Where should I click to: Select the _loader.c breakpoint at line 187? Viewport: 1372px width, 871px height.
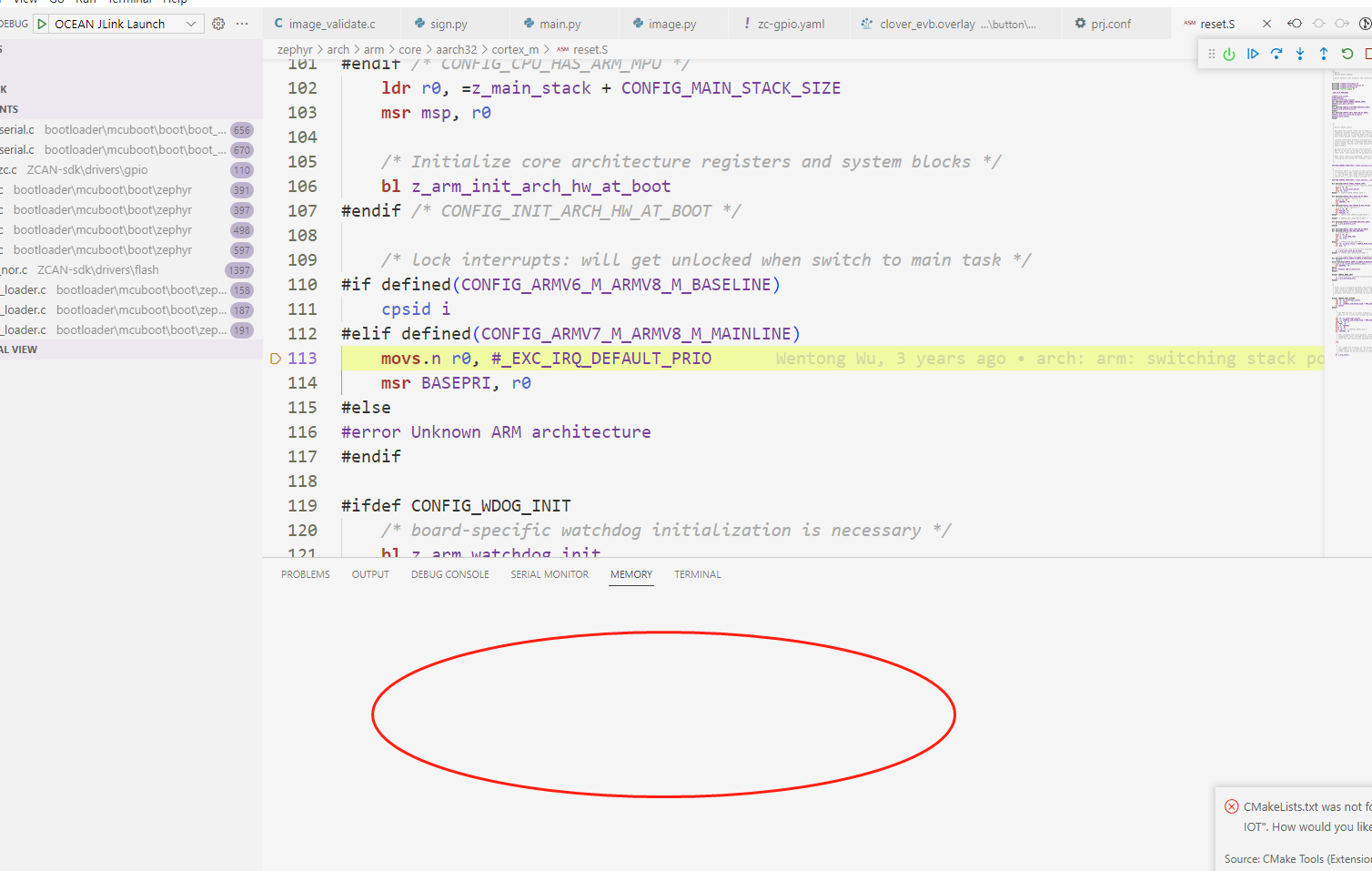pos(131,310)
